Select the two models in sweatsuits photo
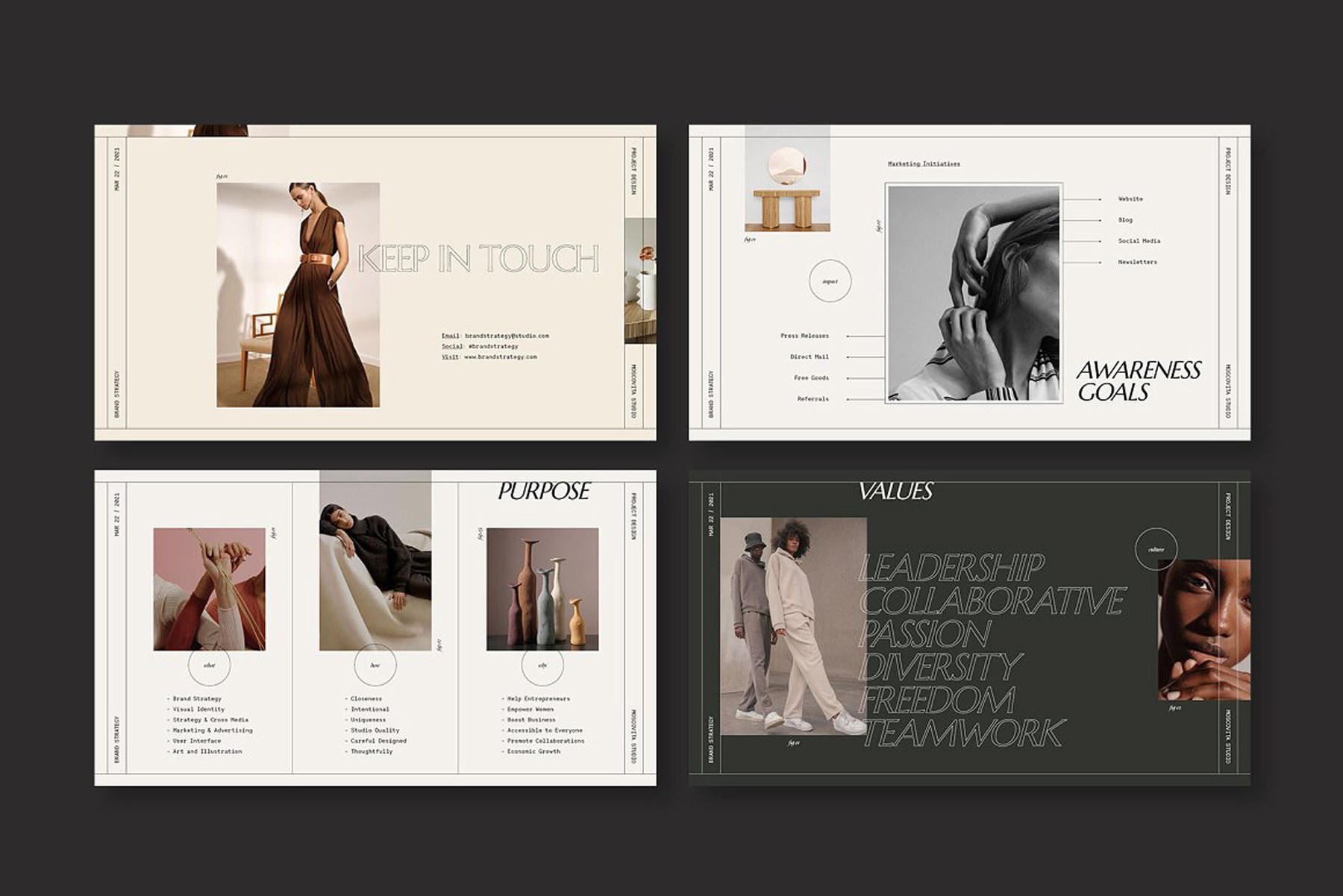Image resolution: width=1343 pixels, height=896 pixels. 793,626
